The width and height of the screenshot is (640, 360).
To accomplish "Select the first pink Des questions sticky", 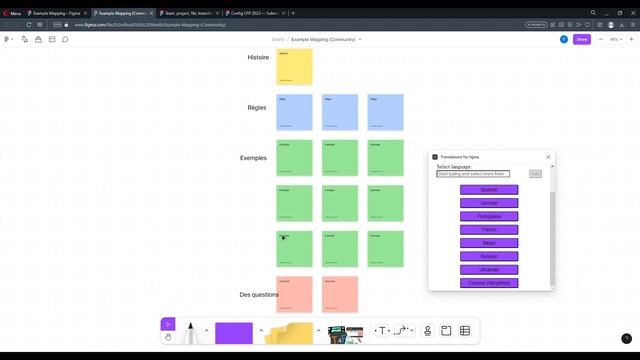I will pos(294,295).
